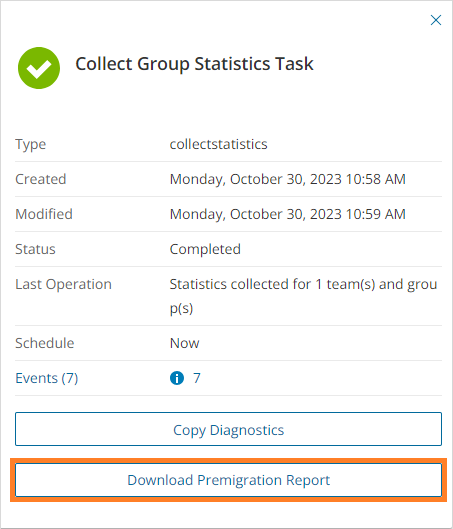Viewport: 453px width, 529px height.
Task: Click the Modified field label
Action: pyautogui.click(x=44, y=214)
